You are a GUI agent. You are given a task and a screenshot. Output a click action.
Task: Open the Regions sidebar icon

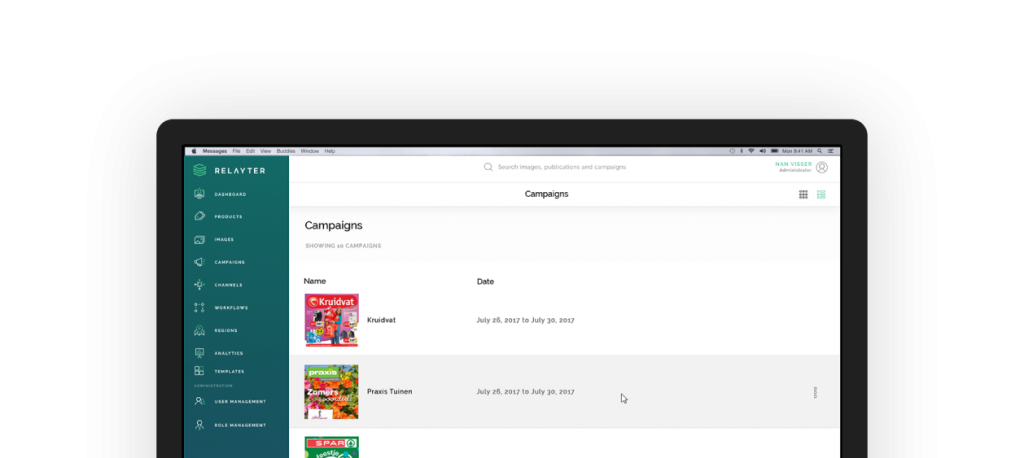tap(199, 331)
